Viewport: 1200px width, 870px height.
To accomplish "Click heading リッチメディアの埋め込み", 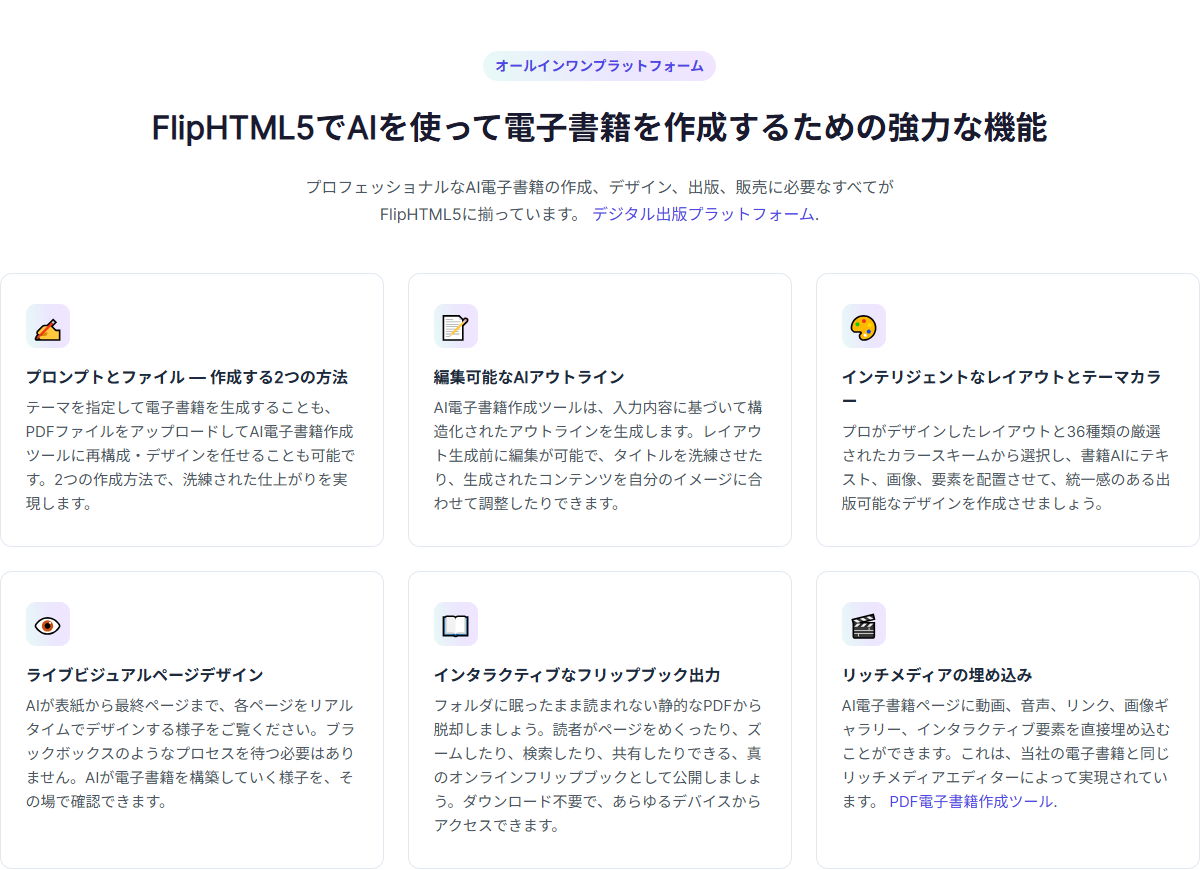I will point(937,675).
